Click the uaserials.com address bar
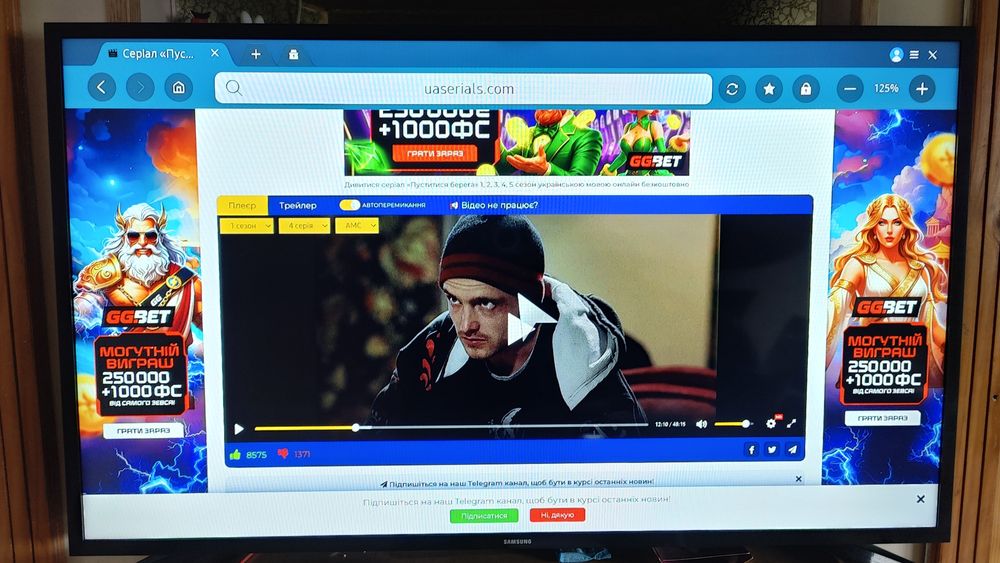Screen dimensions: 1000x563 (463, 89)
